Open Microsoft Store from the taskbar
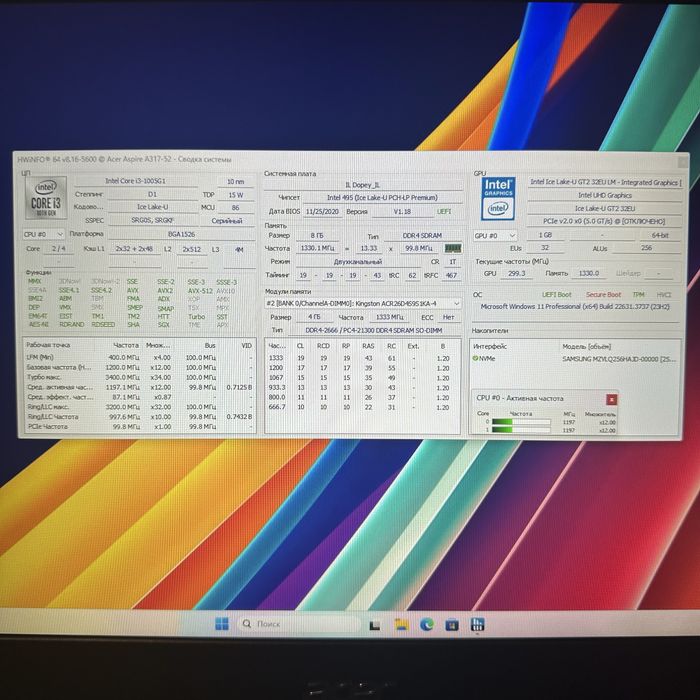700x700 pixels. [452, 624]
